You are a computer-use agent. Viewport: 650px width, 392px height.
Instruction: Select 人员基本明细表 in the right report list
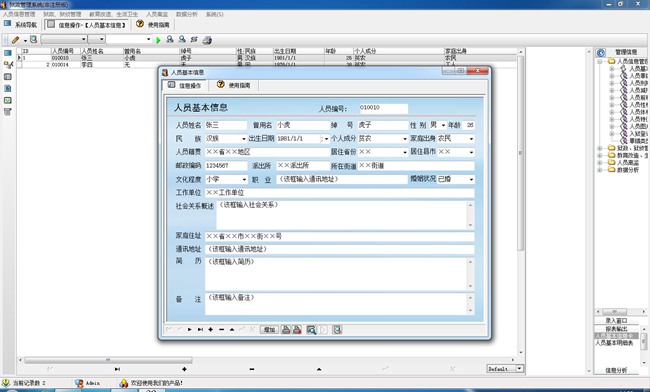pos(614,343)
